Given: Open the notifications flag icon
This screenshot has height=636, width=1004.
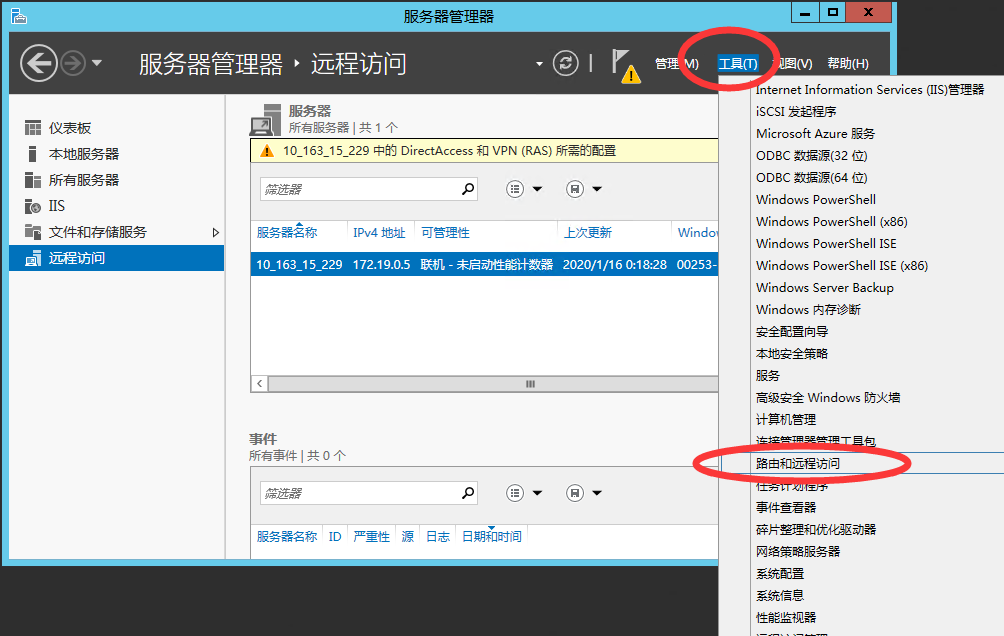Looking at the screenshot, I should tap(622, 63).
